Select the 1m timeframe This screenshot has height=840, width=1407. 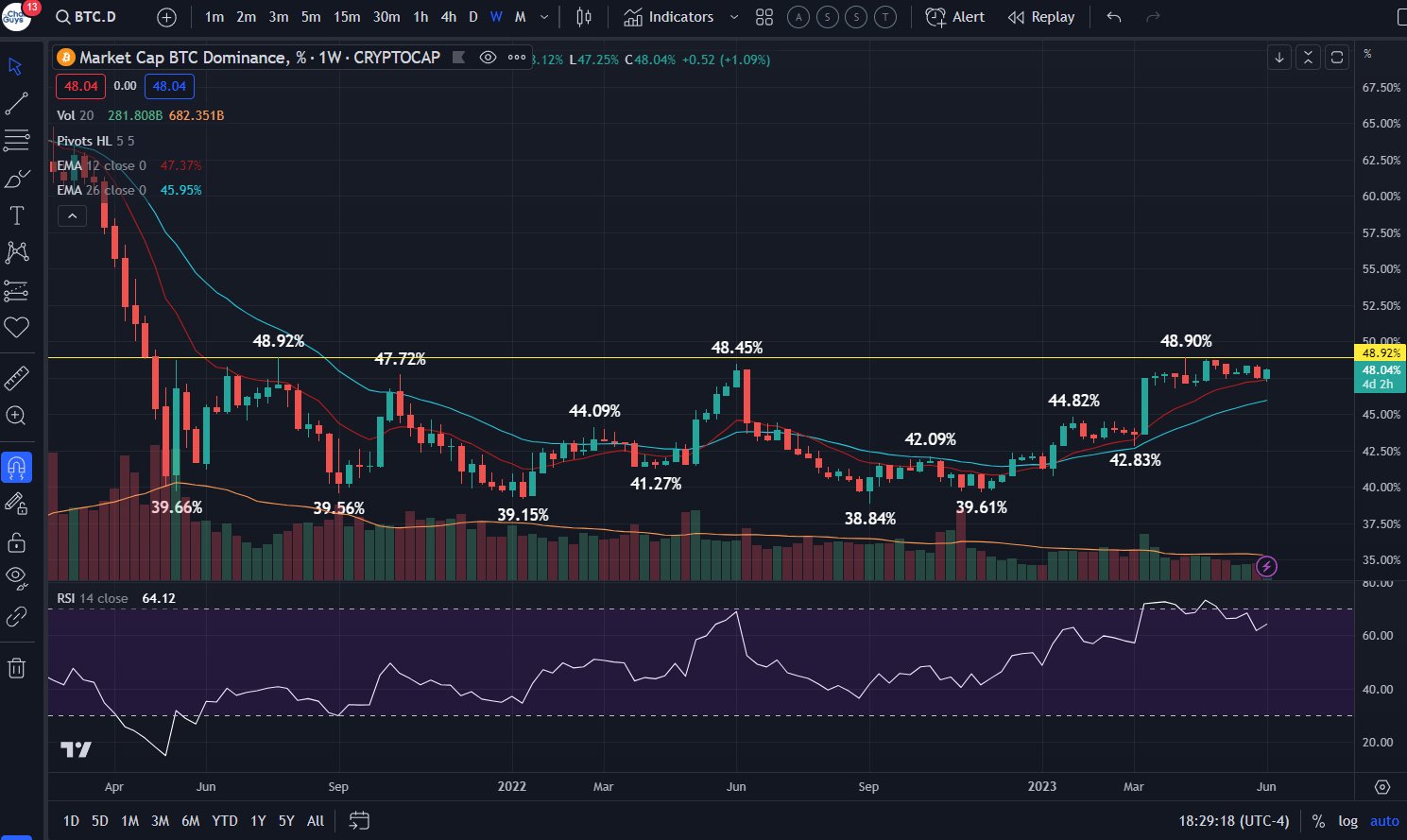(x=214, y=17)
